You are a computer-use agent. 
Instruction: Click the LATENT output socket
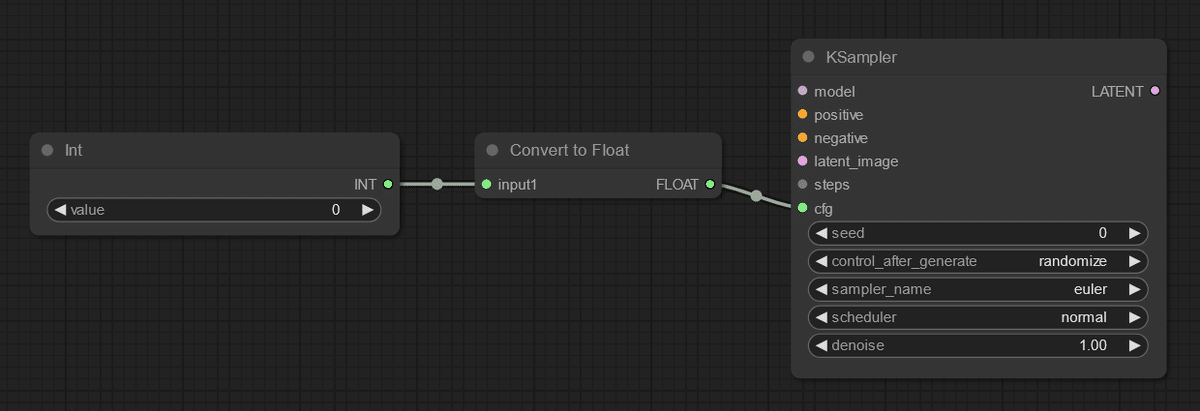[x=1155, y=91]
